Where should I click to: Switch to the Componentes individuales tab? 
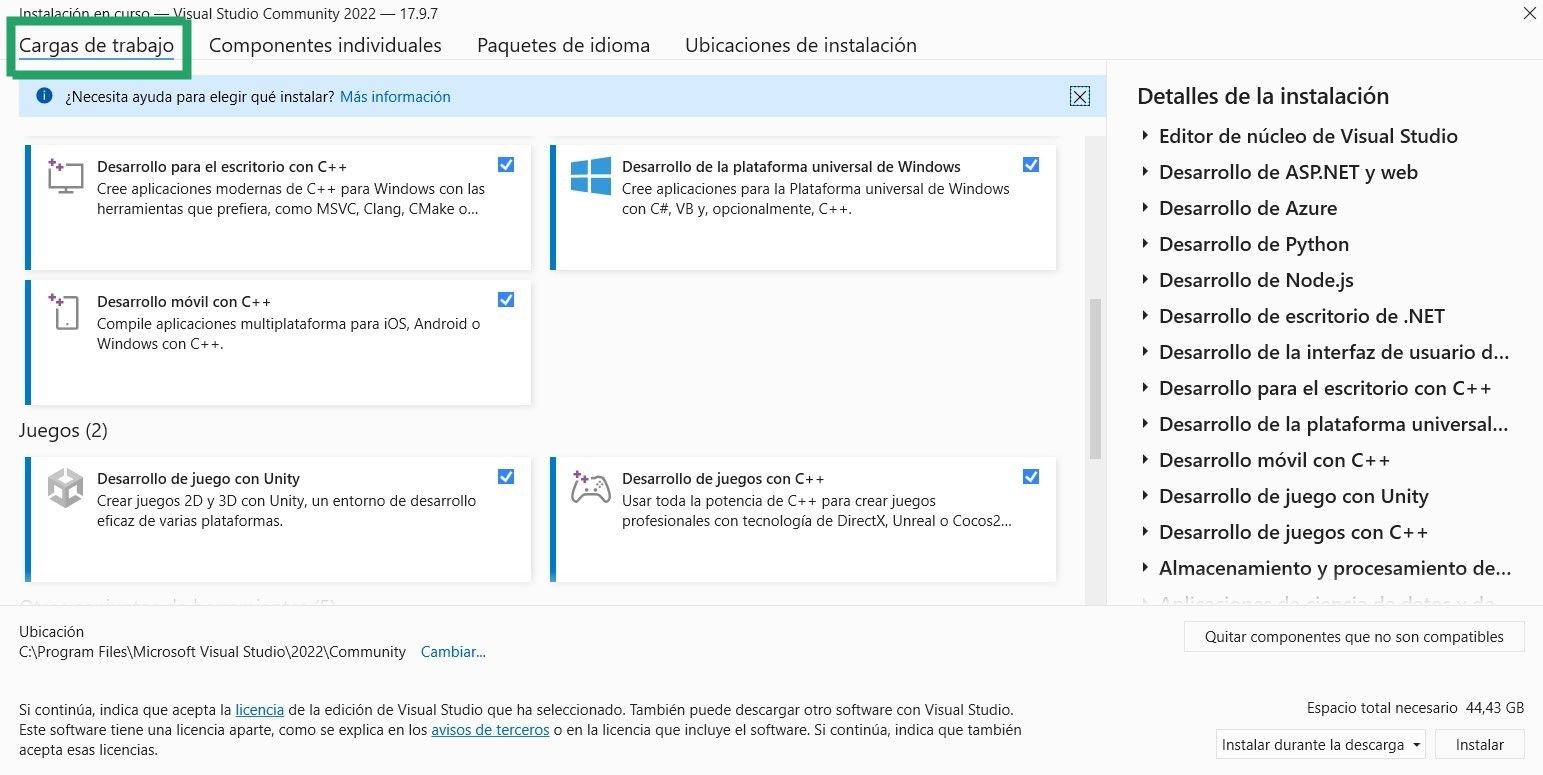point(325,45)
